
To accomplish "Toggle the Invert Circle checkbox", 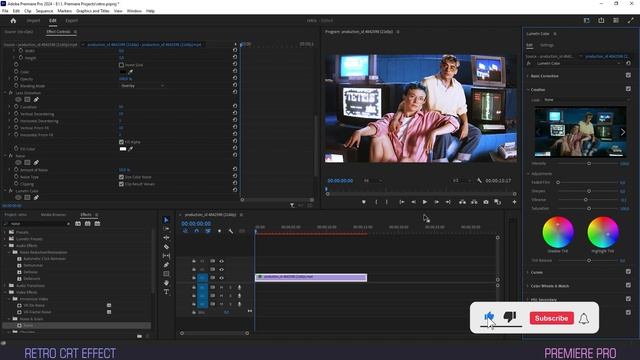I will [x=121, y=65].
